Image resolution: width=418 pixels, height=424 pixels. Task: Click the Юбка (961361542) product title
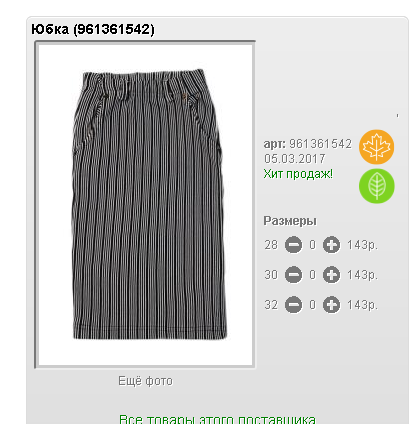click(93, 29)
